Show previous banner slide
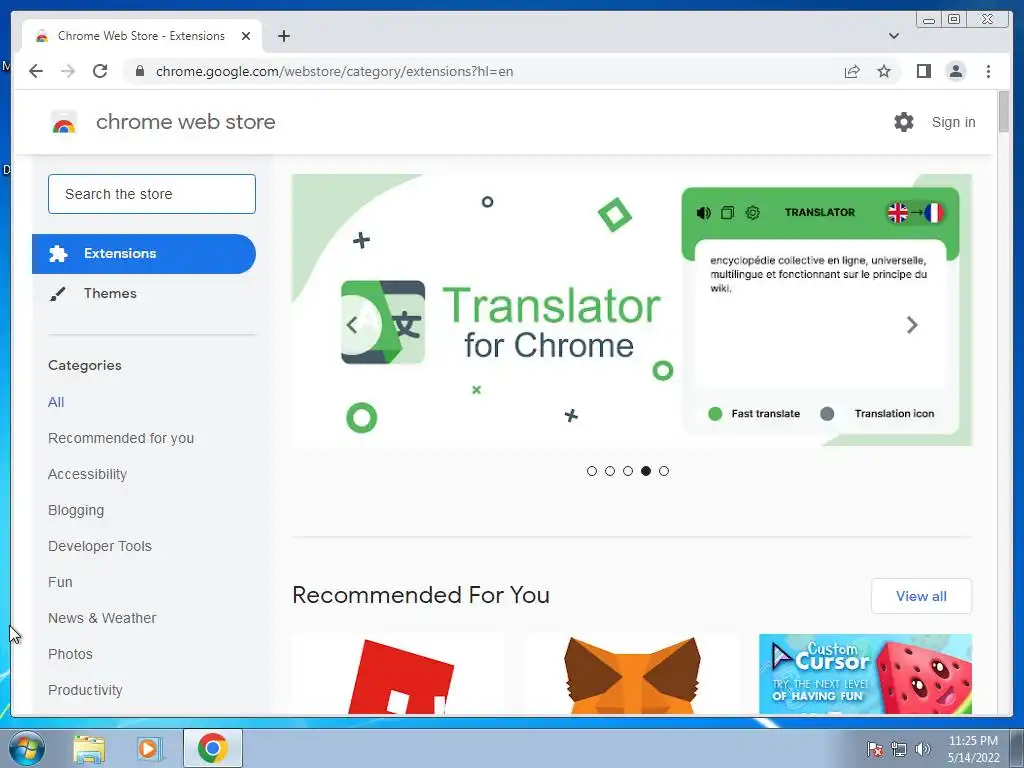 352,325
